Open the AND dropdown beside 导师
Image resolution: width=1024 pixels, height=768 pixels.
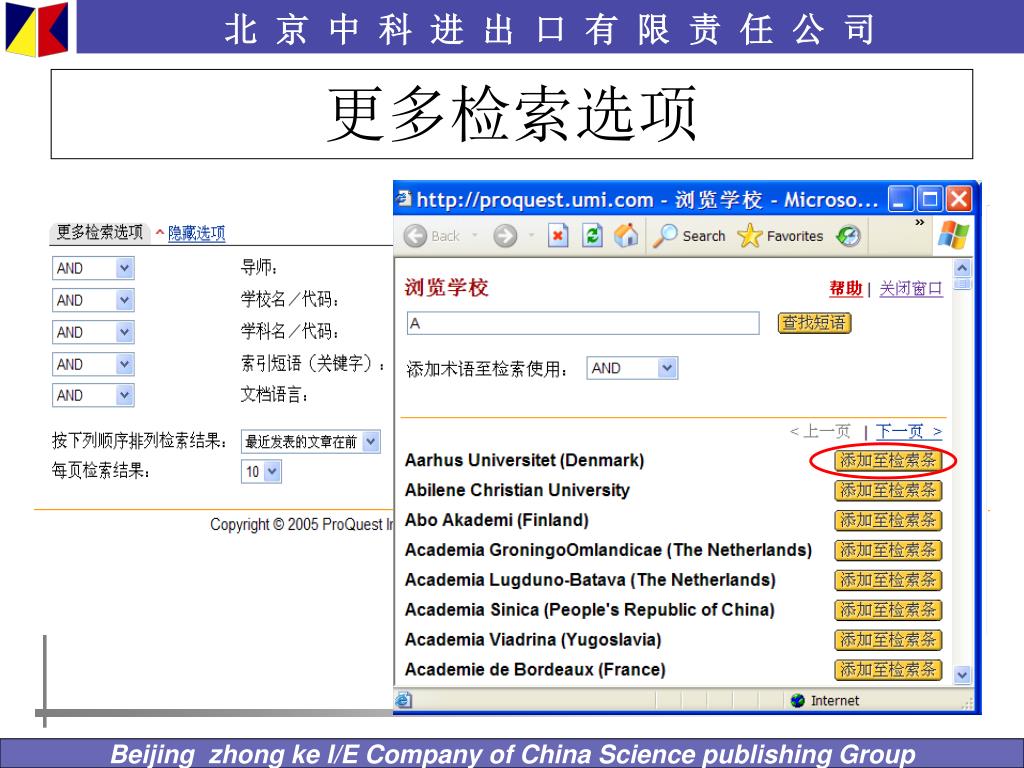pyautogui.click(x=93, y=268)
